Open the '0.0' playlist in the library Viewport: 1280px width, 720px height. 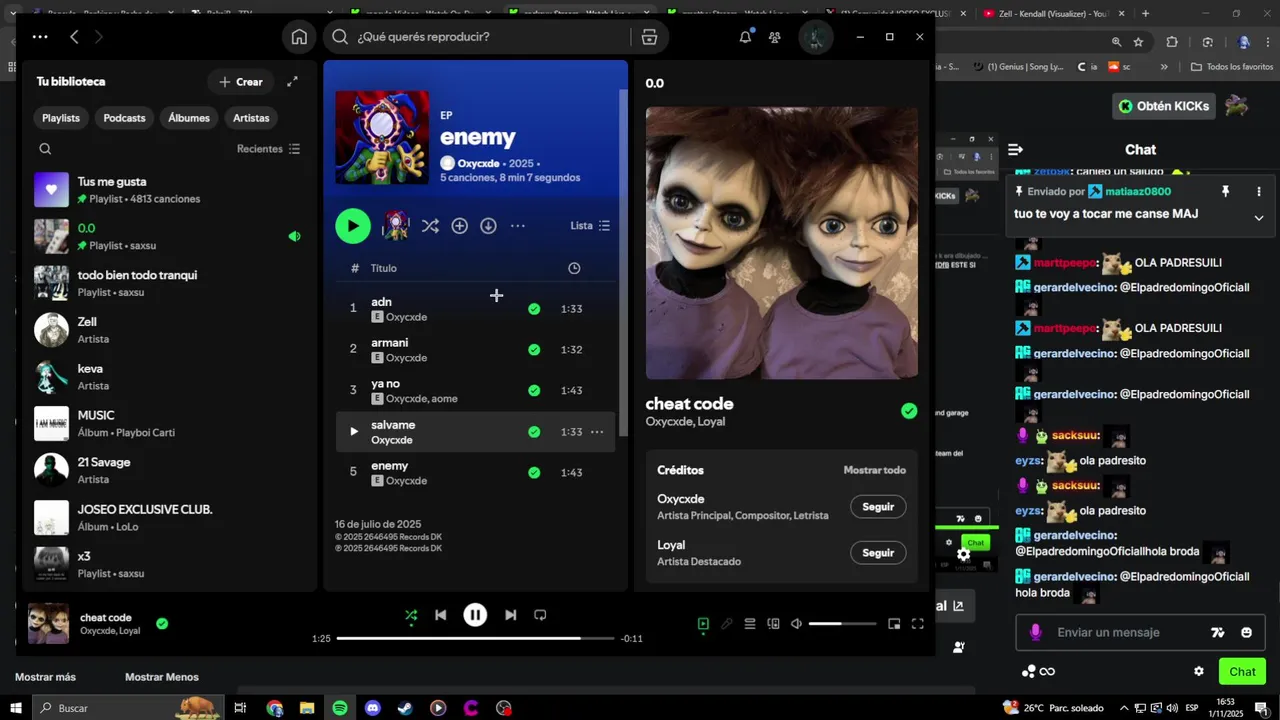click(x=168, y=236)
